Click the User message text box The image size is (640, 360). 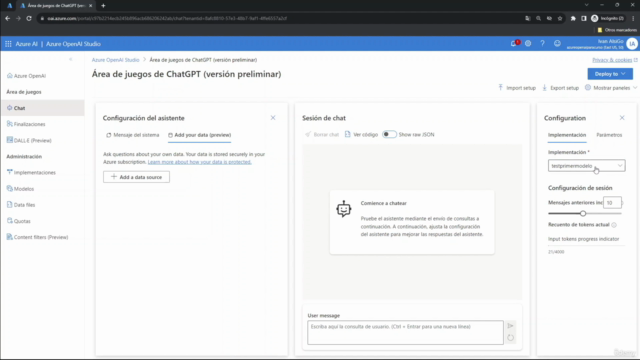click(405, 332)
